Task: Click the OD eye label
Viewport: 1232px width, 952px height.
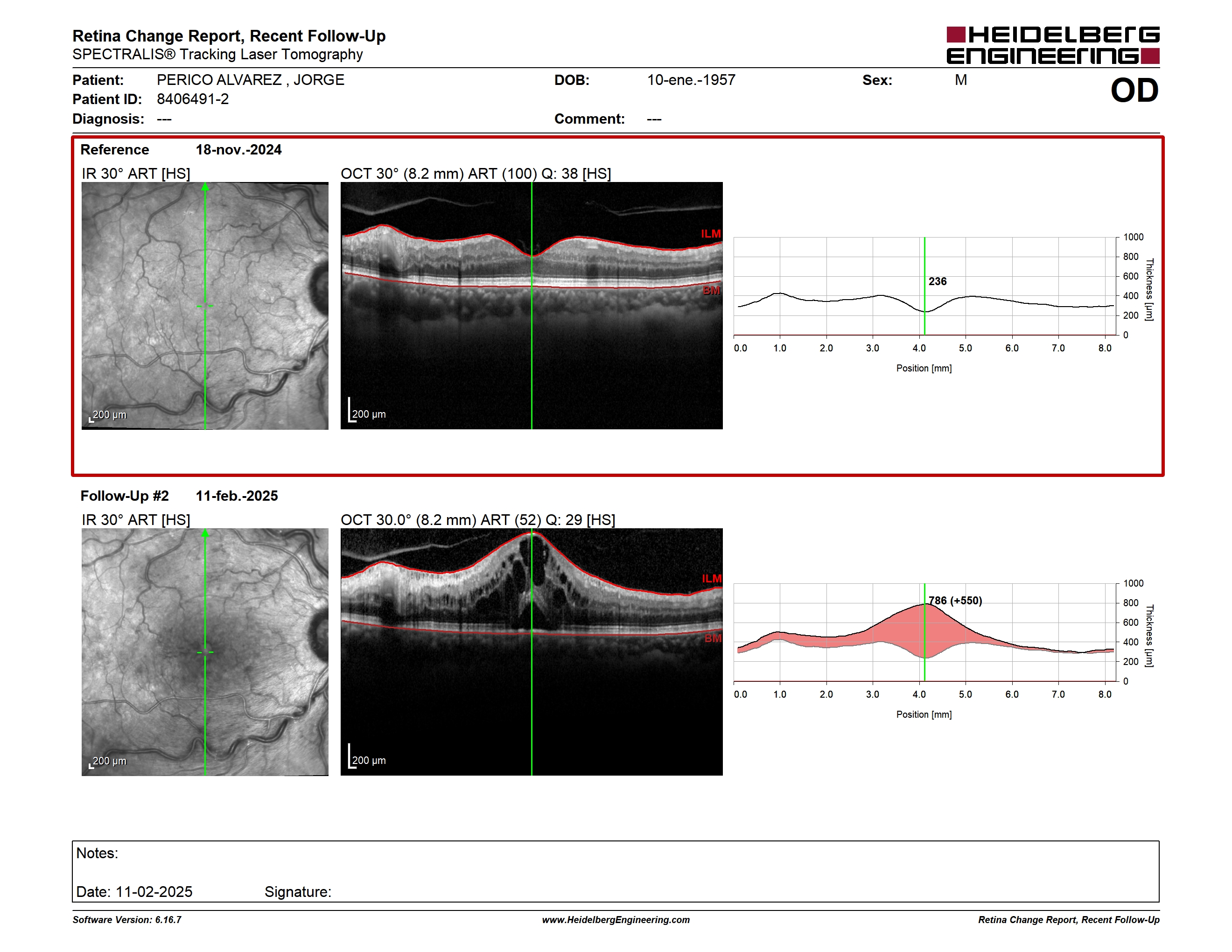Action: (x=1134, y=90)
